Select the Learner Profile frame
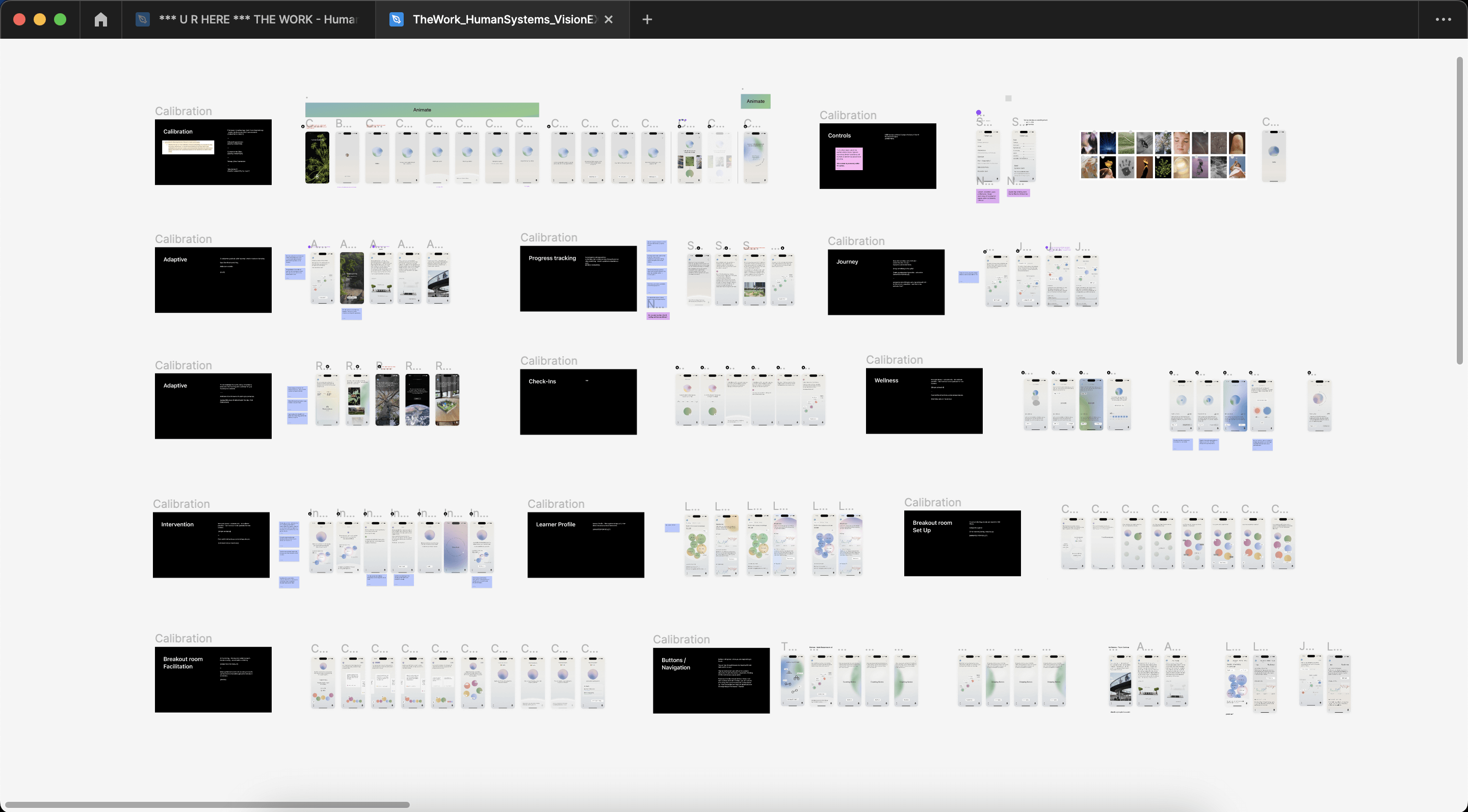Image resolution: width=1468 pixels, height=812 pixels. 585,545
